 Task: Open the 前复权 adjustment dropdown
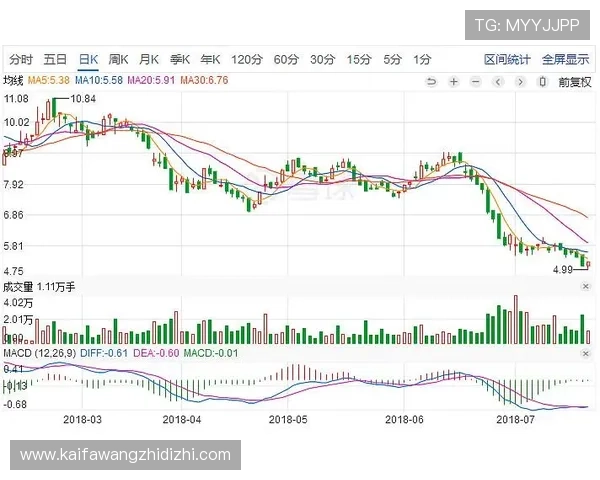pyautogui.click(x=575, y=81)
